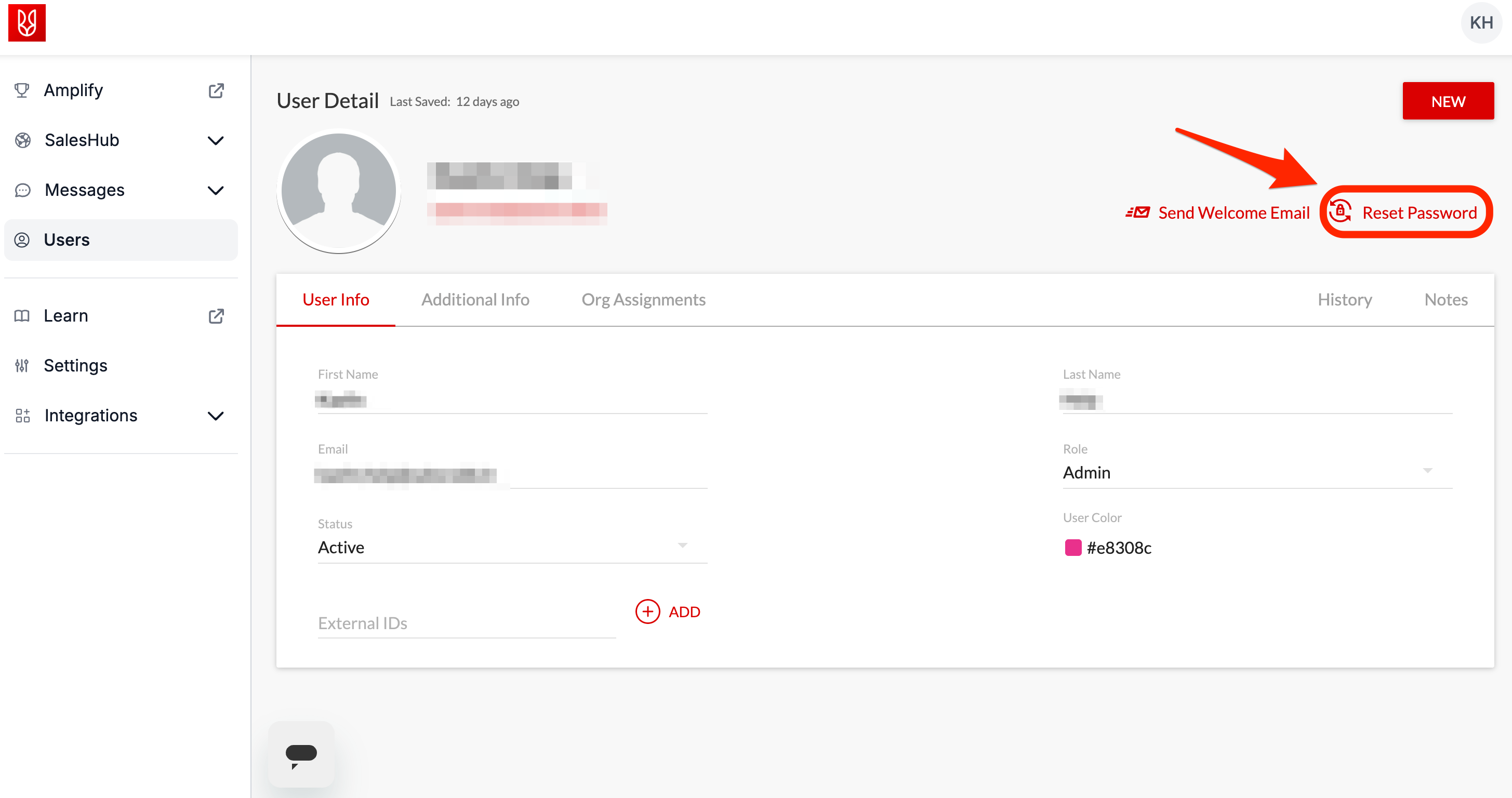Switch to the Additional Info tab
The image size is (1512, 798).
(x=475, y=299)
